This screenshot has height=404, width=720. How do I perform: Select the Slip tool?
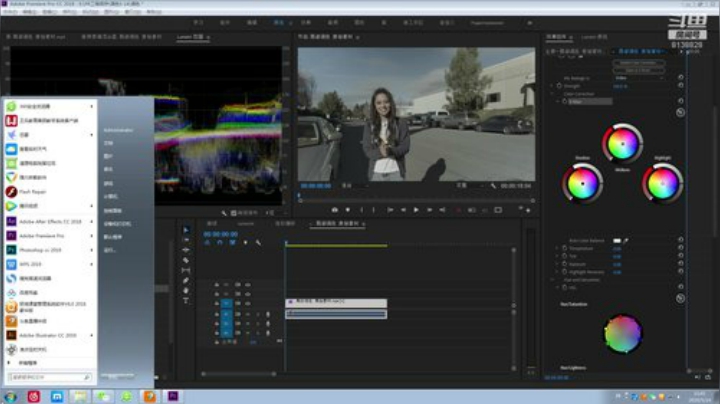pyautogui.click(x=186, y=270)
